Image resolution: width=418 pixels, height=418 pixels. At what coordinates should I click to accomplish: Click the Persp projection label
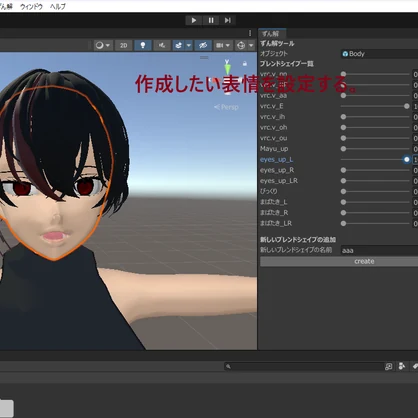[x=226, y=107]
